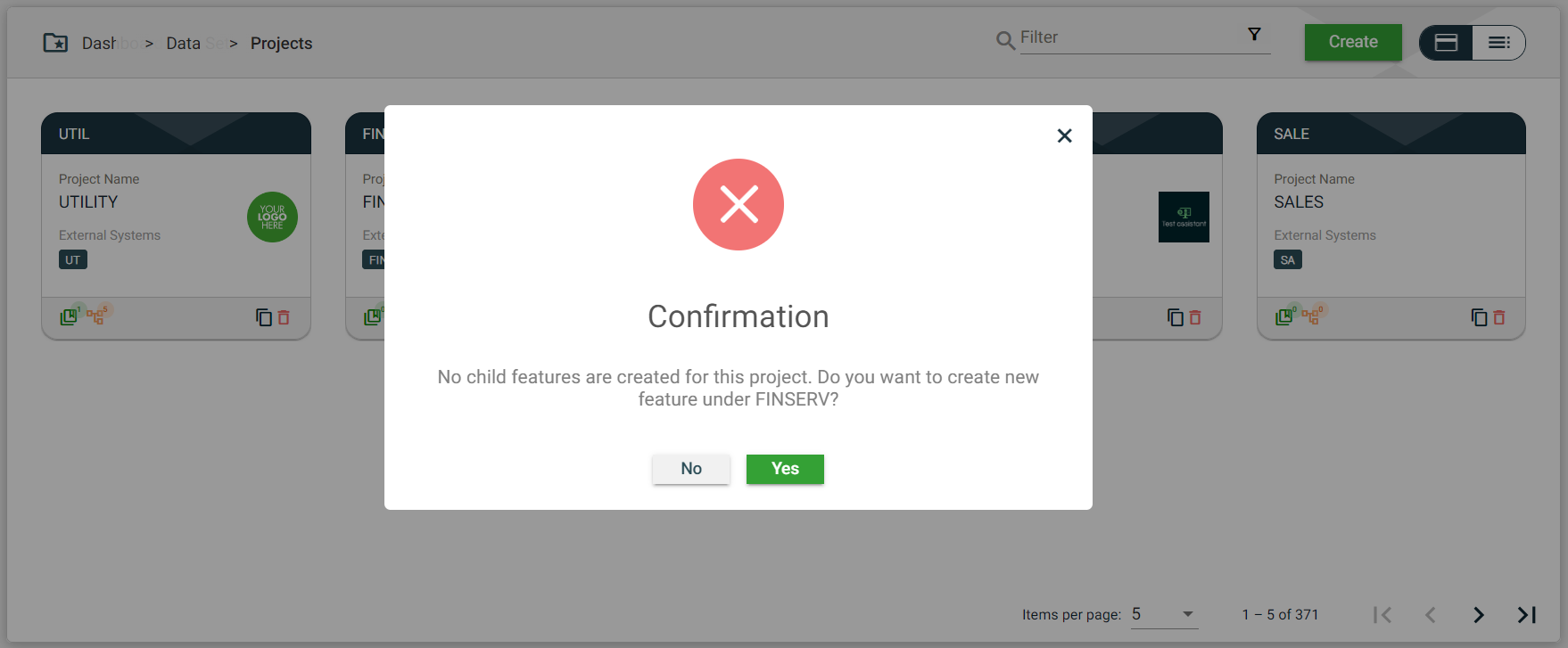Image resolution: width=1568 pixels, height=648 pixels.
Task: Jump to the last page of projects
Action: pyautogui.click(x=1526, y=615)
